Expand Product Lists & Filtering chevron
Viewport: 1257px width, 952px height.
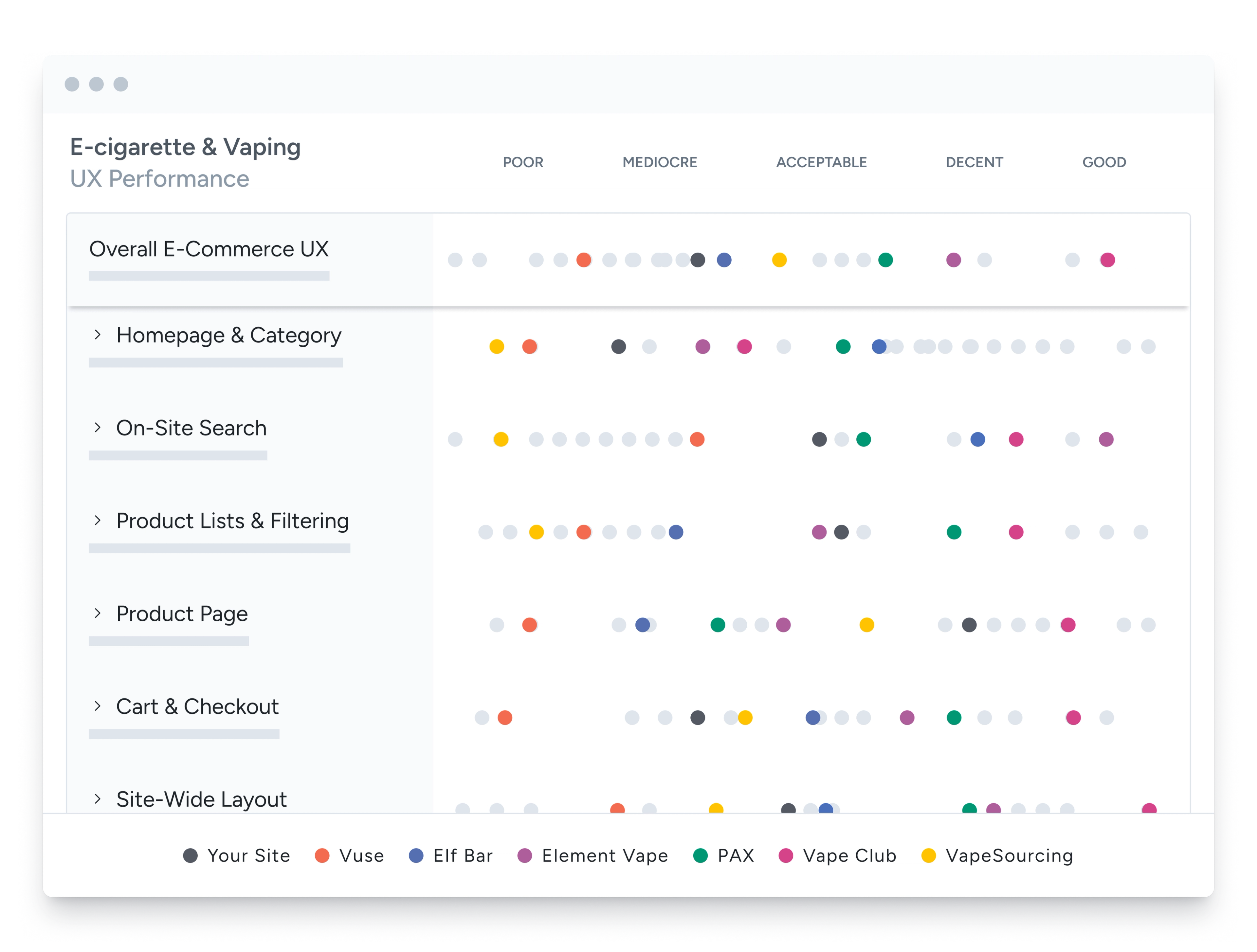click(98, 520)
